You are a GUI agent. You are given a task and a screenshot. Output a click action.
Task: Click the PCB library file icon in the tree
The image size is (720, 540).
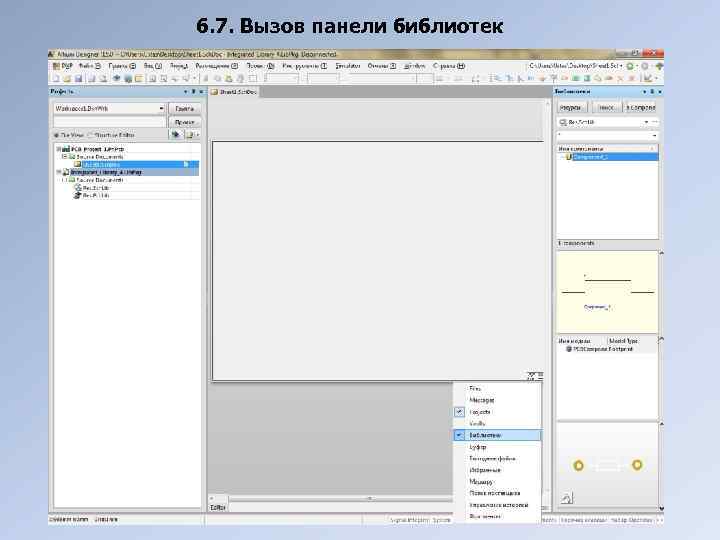point(78,195)
